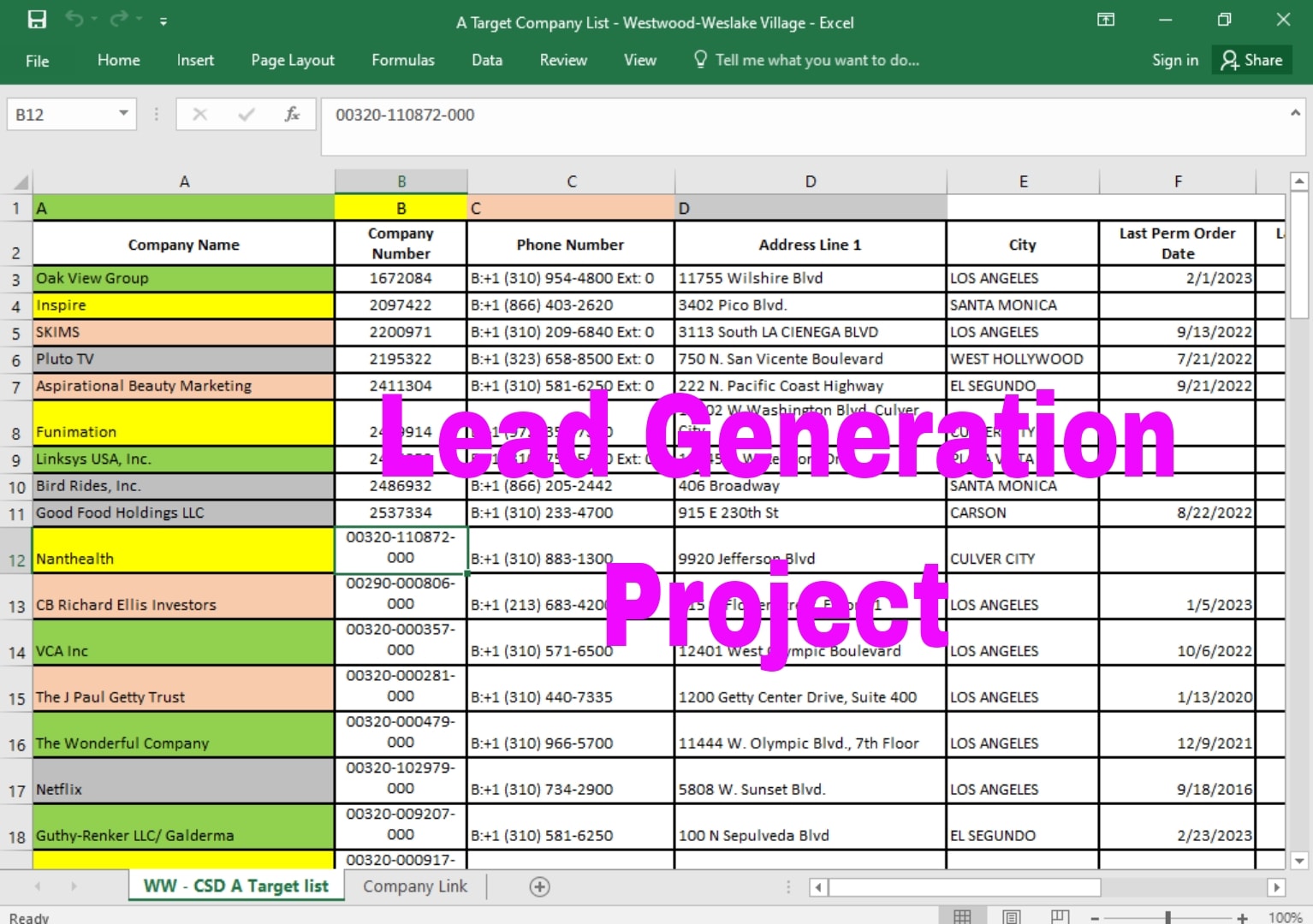The image size is (1313, 924).
Task: Click the Share button
Action: tap(1251, 60)
